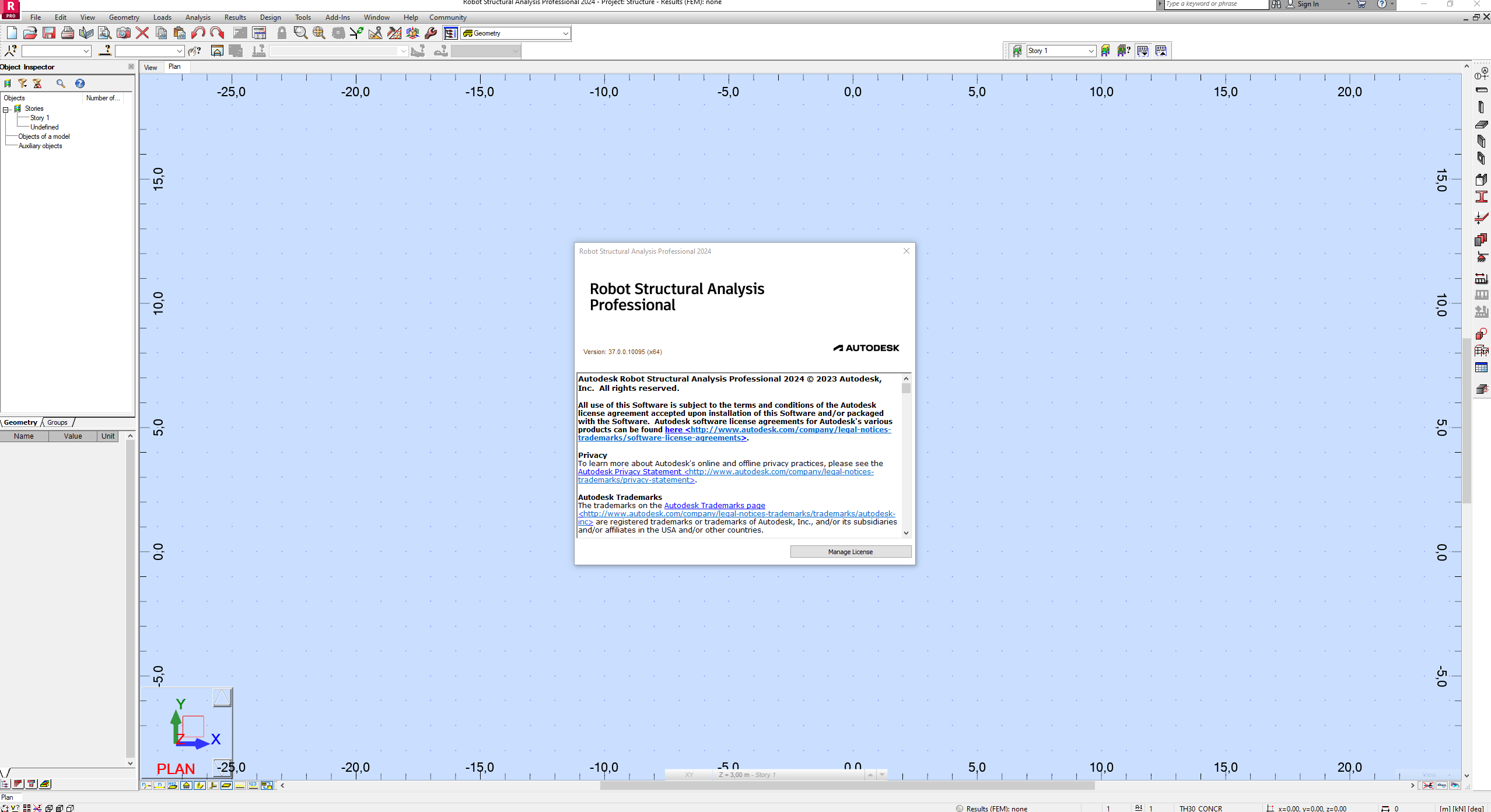The height and width of the screenshot is (812, 1491).
Task: Delete the selection with the red X icon
Action: (x=142, y=33)
